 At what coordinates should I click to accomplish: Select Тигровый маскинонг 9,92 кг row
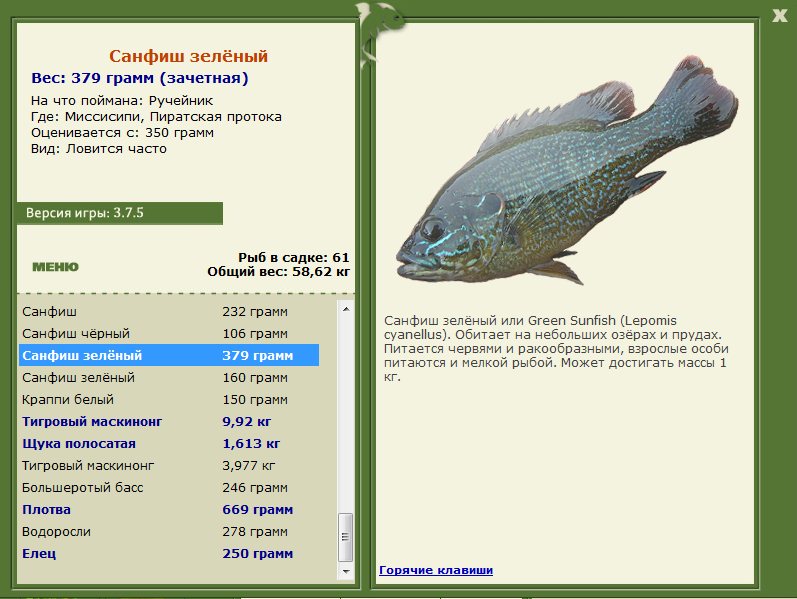click(x=169, y=422)
